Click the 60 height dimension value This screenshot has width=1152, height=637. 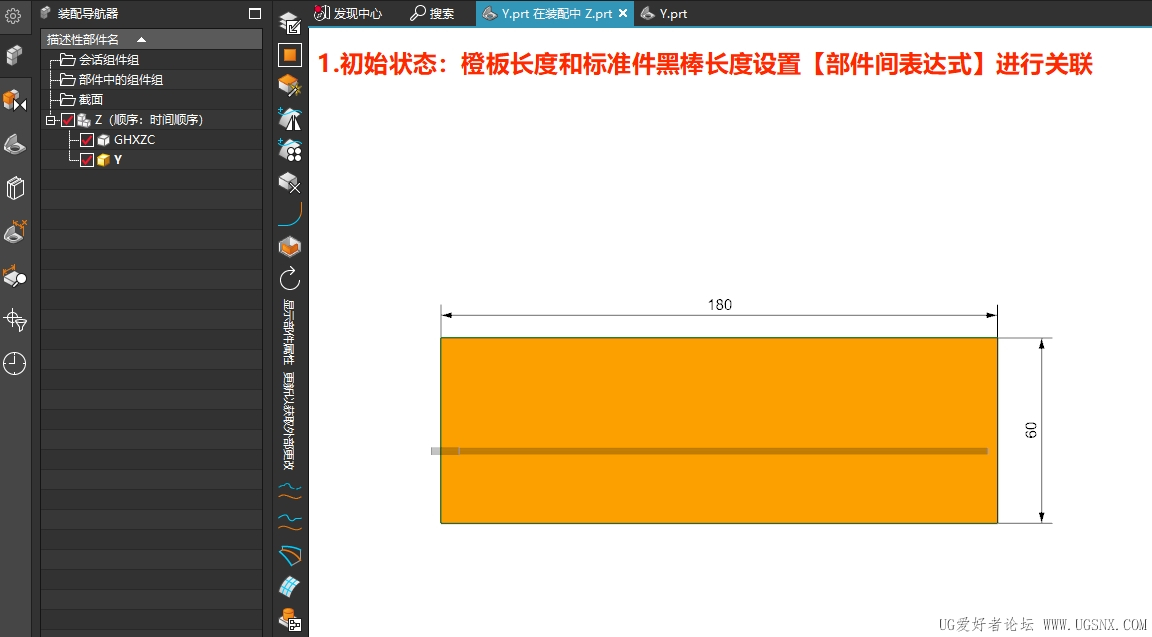pos(1032,431)
